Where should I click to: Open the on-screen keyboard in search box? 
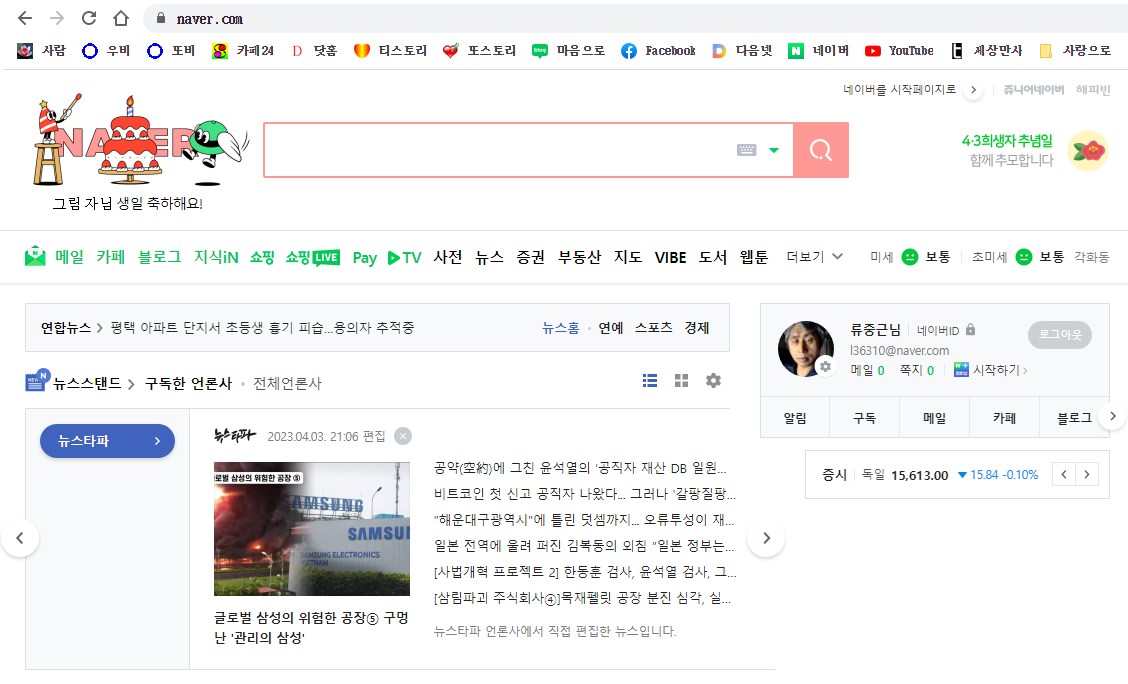tap(747, 150)
